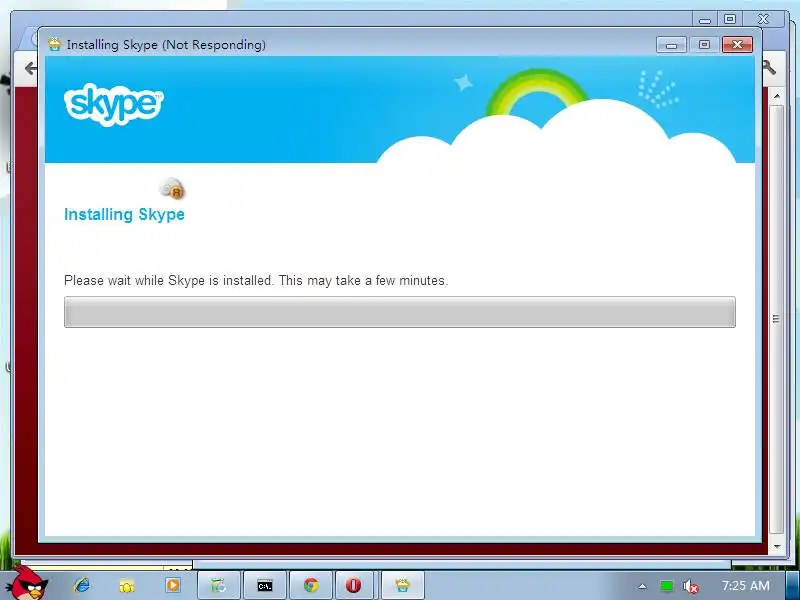800x600 pixels.
Task: Open Internet Explorer from the taskbar
Action: tap(81, 585)
